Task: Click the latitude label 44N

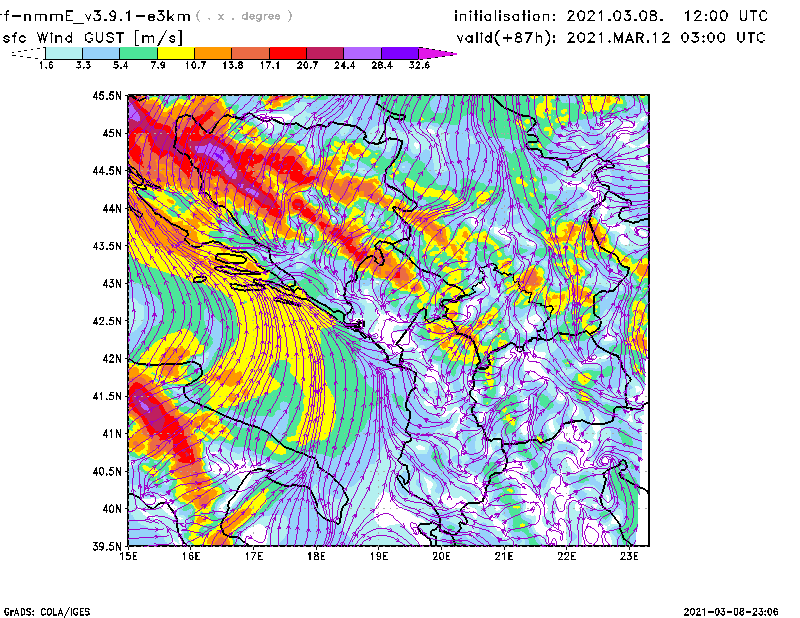Action: [x=112, y=208]
